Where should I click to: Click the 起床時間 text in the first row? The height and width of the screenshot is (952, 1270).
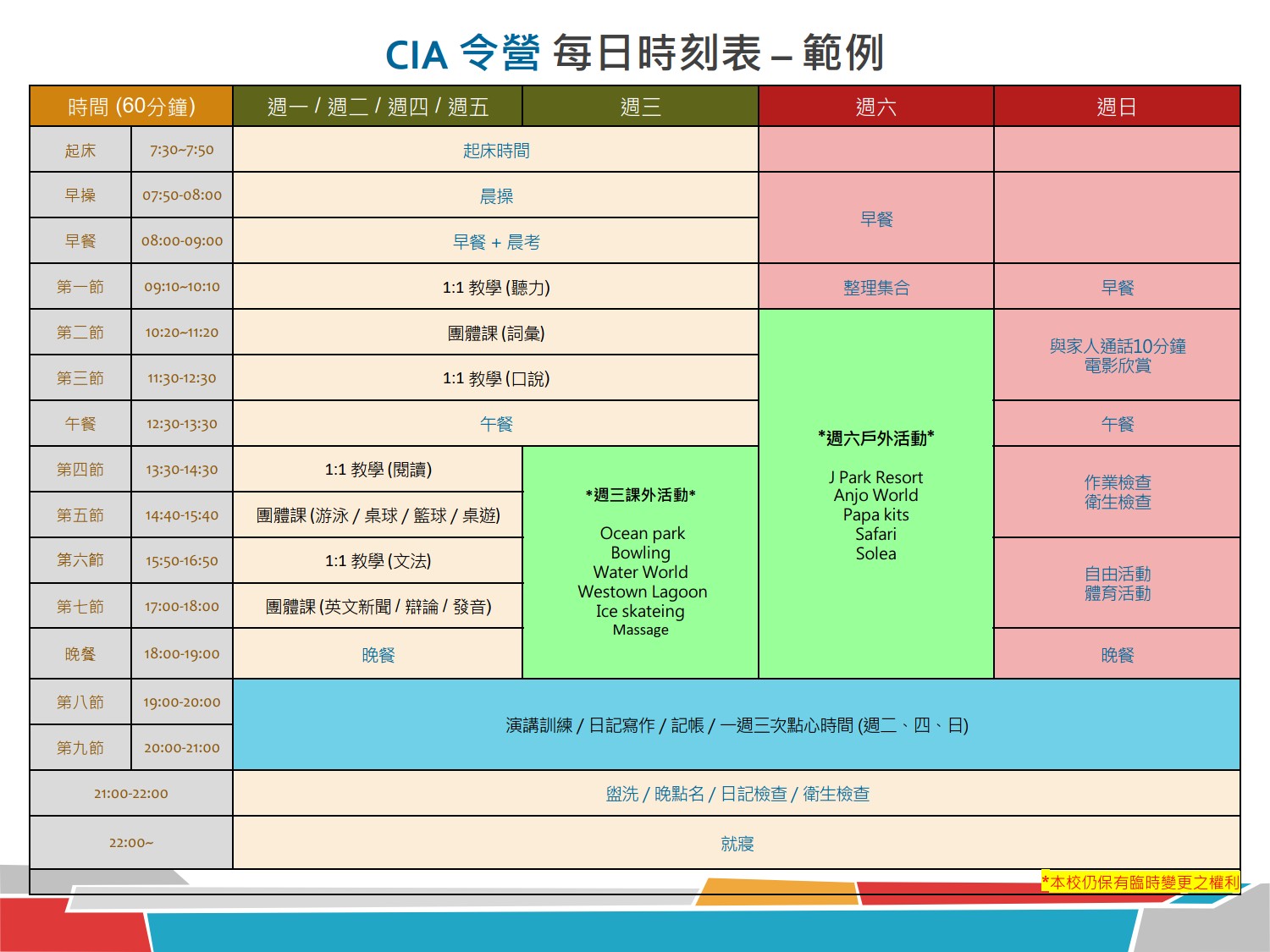(496, 151)
